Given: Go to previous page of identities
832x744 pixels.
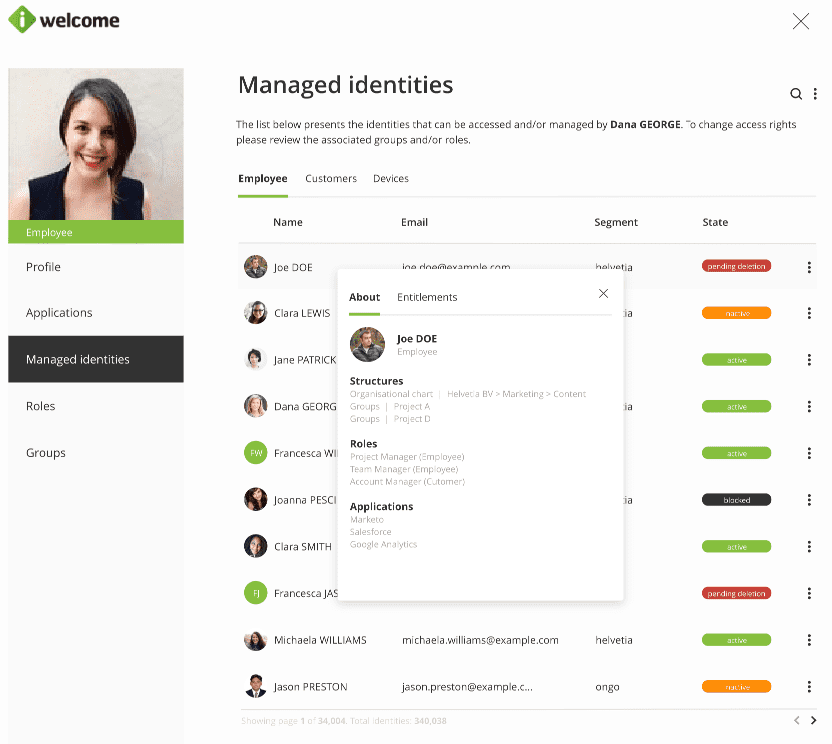Looking at the screenshot, I should click(x=796, y=720).
